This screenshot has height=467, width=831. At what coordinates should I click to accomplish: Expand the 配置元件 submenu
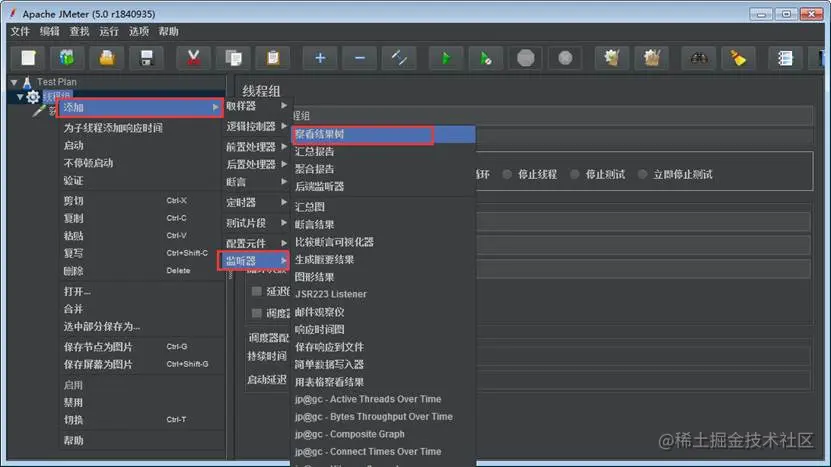point(257,243)
